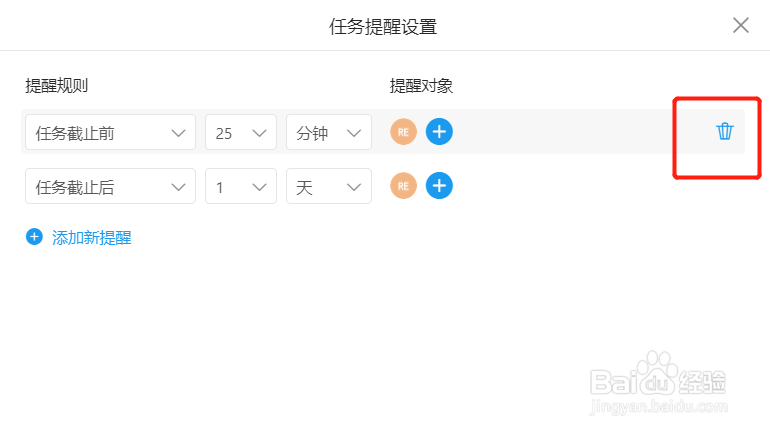Delete the first reminder with the trash icon
The height and width of the screenshot is (433, 770).
coord(724,132)
